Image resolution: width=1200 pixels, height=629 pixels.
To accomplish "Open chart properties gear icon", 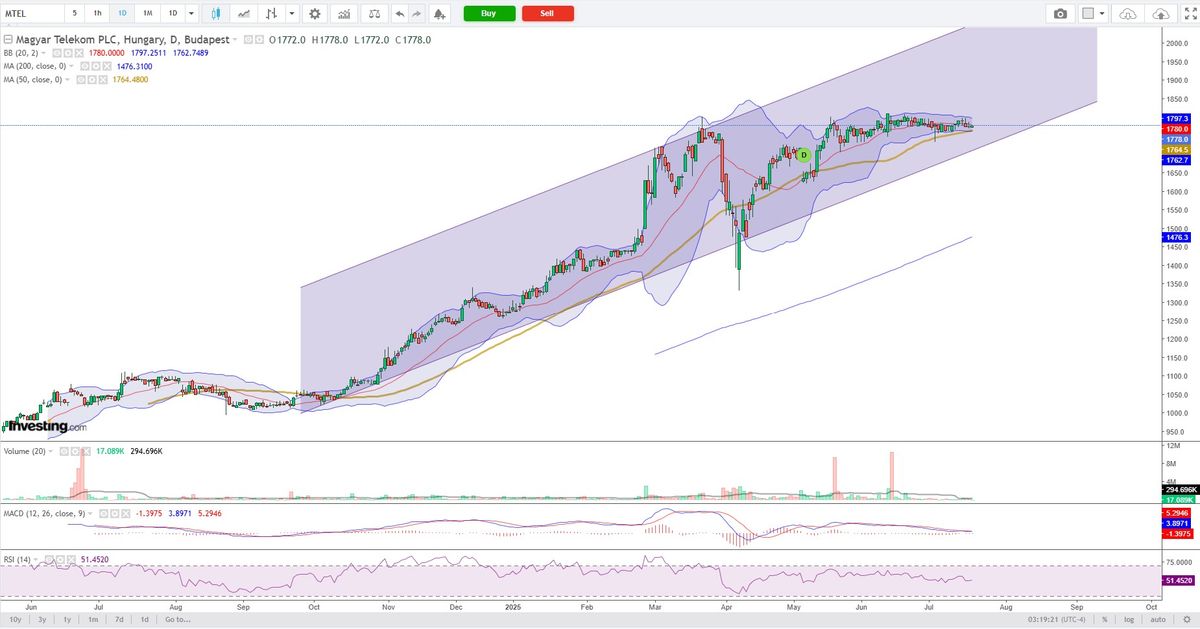I will coord(315,14).
